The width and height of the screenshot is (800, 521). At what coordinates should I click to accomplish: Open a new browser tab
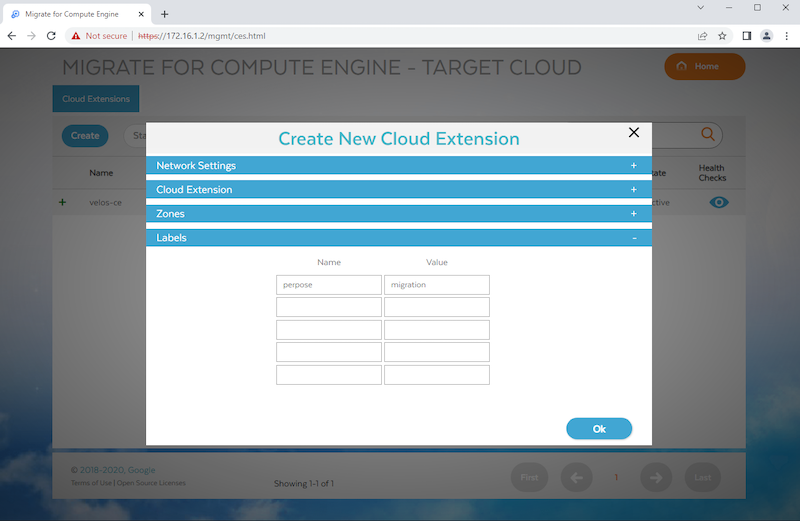click(165, 13)
